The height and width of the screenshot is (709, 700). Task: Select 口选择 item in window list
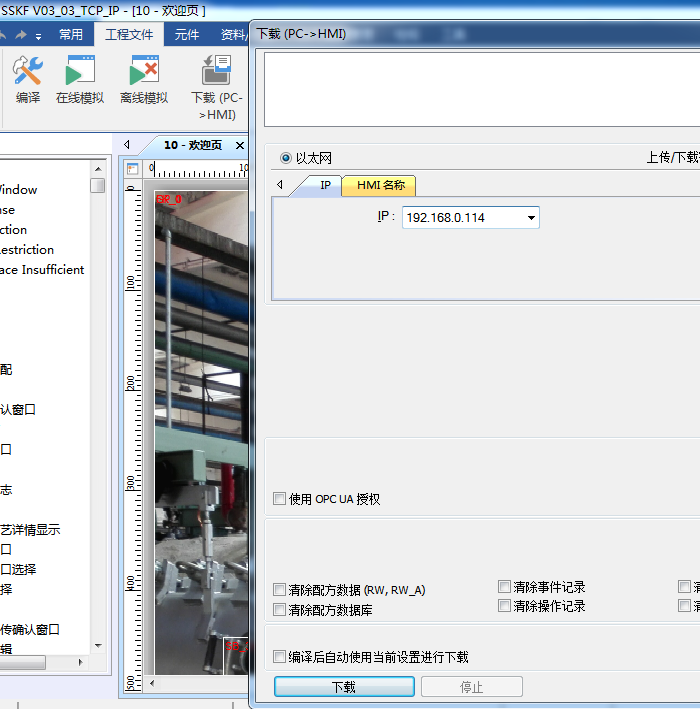pos(18,569)
